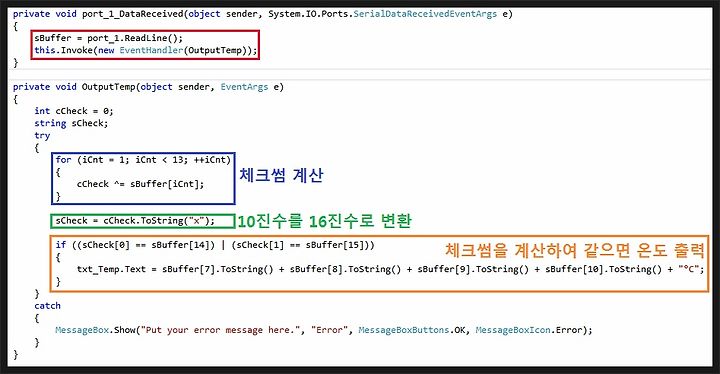Click the line string sCheck;
The image size is (720, 374).
(71, 123)
